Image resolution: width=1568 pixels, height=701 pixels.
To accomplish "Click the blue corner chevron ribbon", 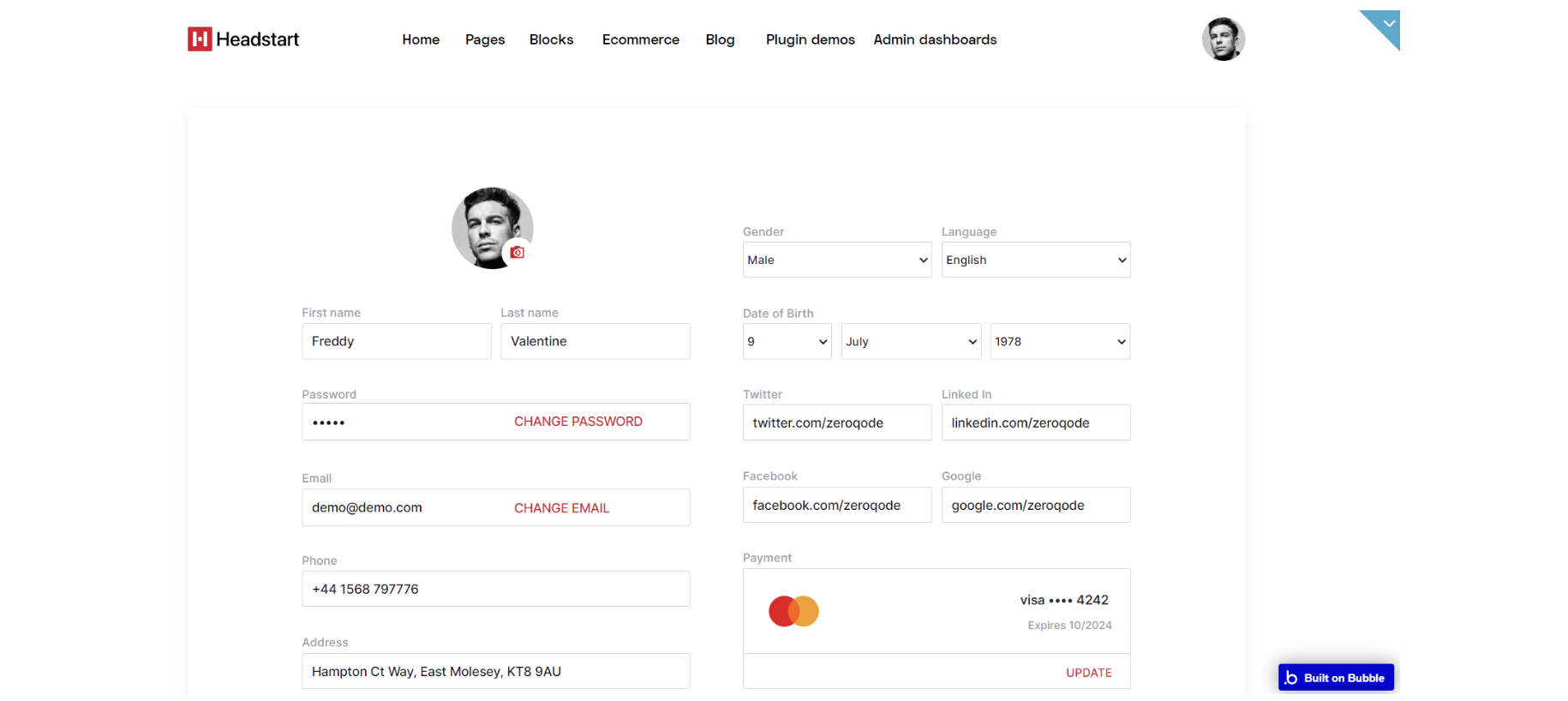I will coord(1385,26).
